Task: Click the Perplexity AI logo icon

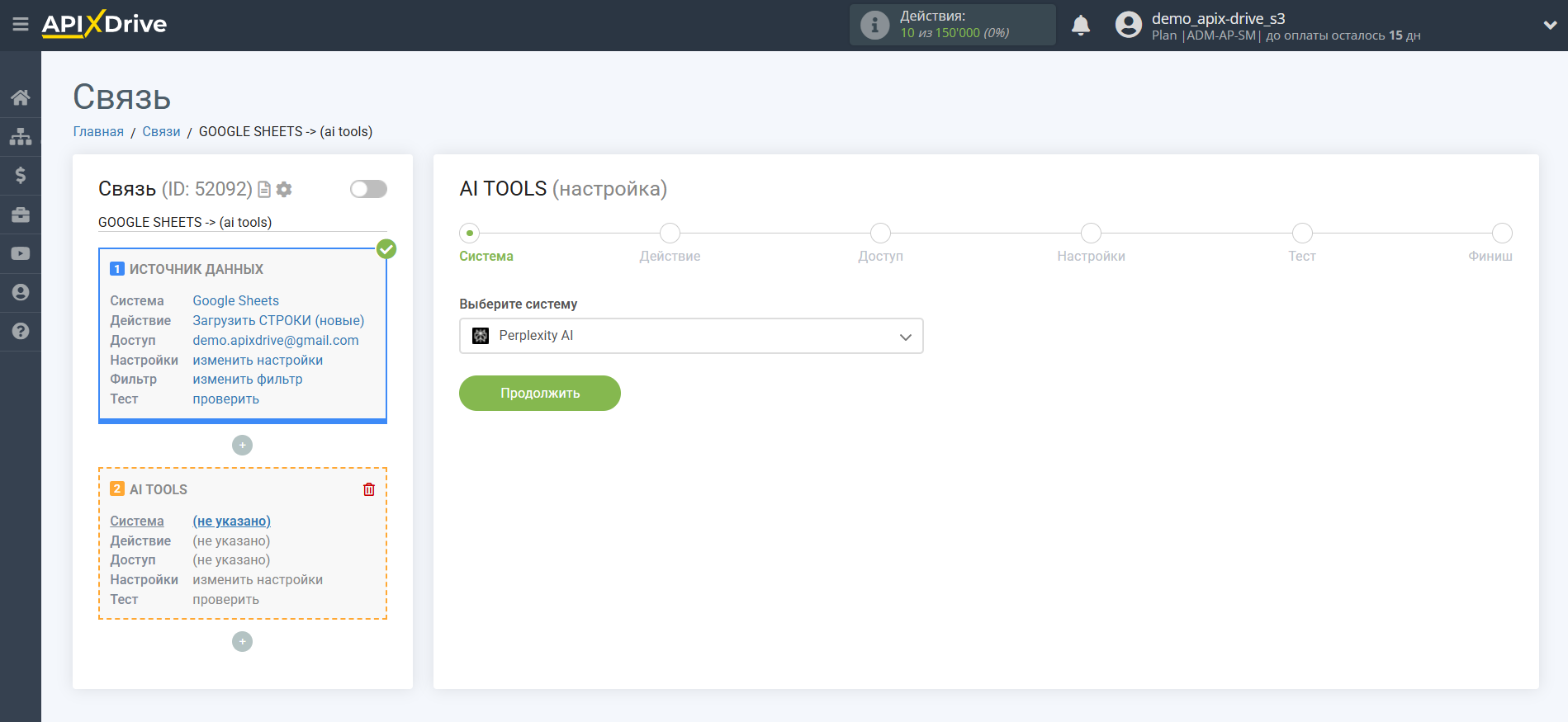Action: pyautogui.click(x=481, y=336)
